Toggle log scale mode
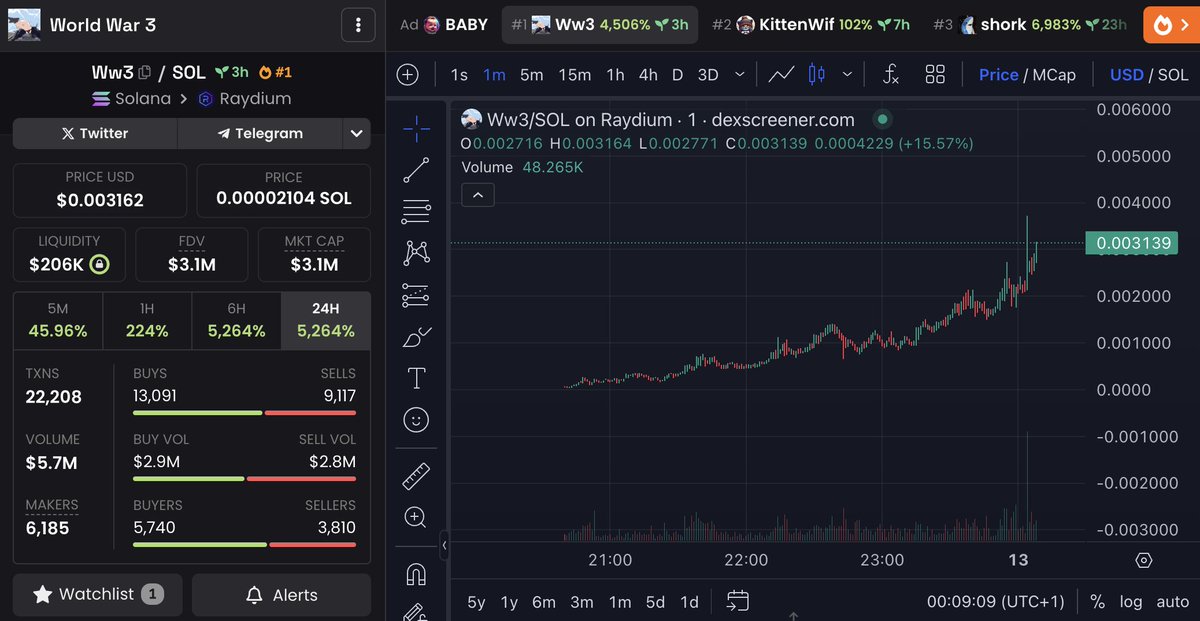The width and height of the screenshot is (1200, 621). click(1130, 602)
